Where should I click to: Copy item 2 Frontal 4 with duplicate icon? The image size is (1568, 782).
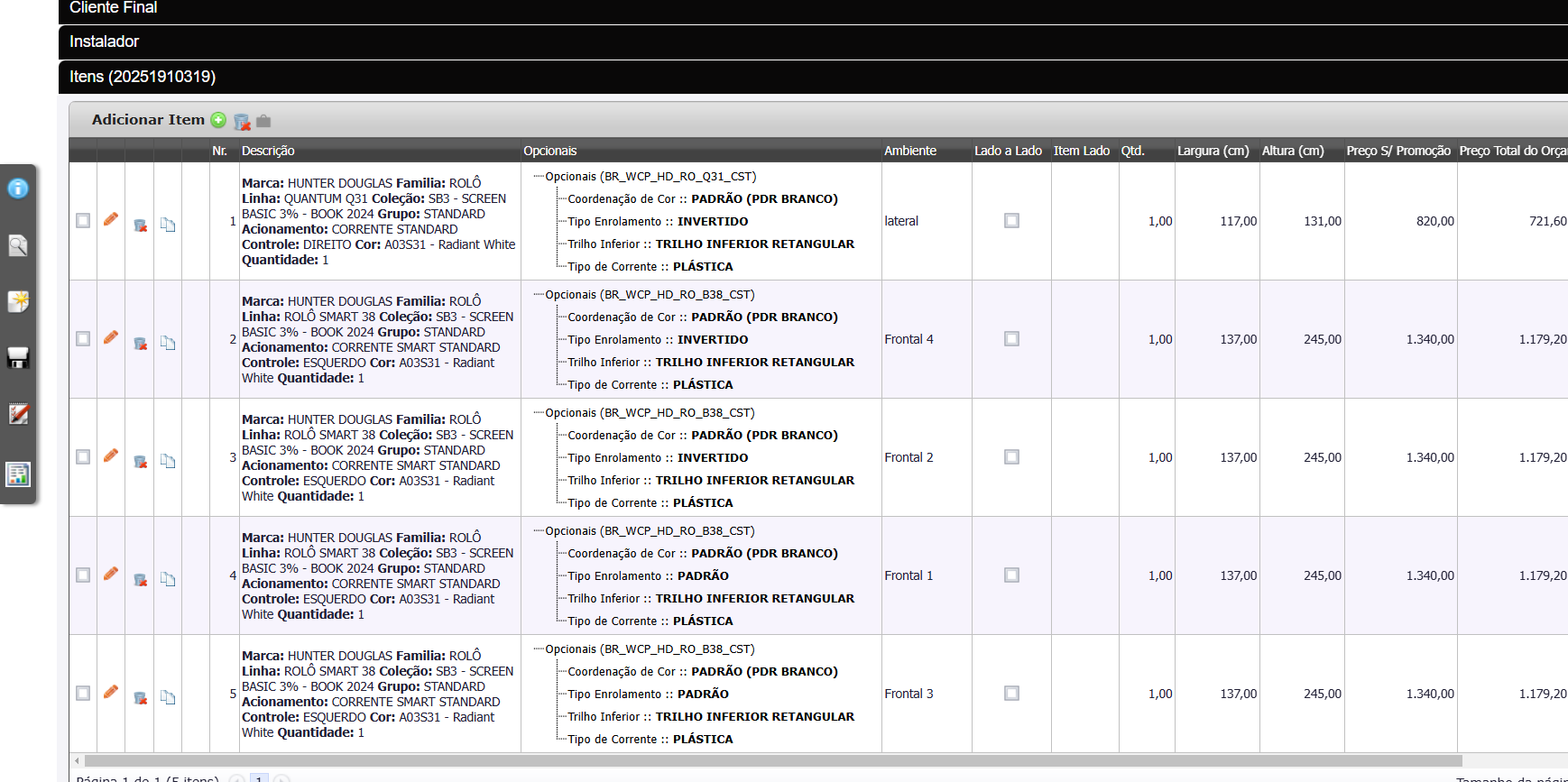pyautogui.click(x=168, y=343)
